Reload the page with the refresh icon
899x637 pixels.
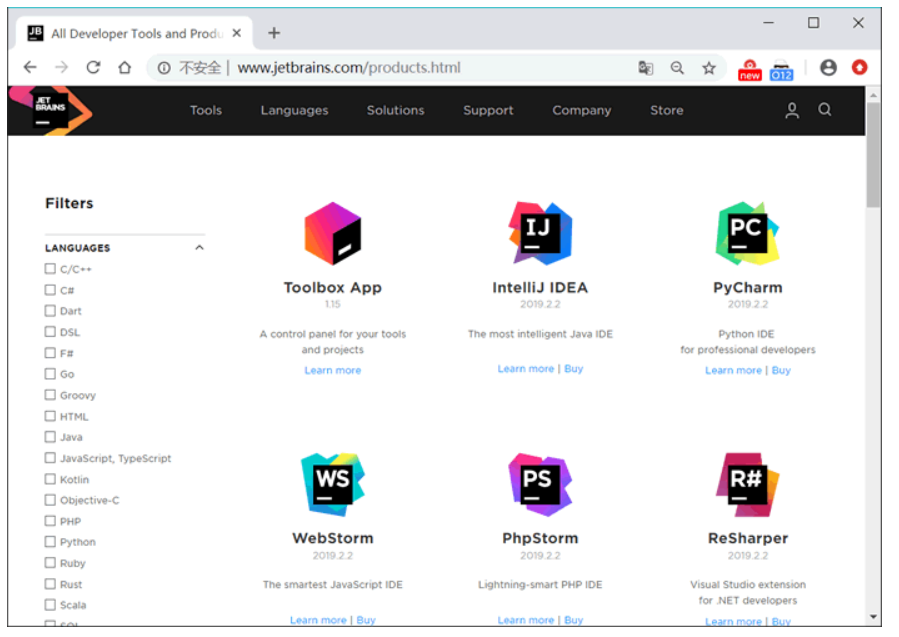pyautogui.click(x=93, y=68)
